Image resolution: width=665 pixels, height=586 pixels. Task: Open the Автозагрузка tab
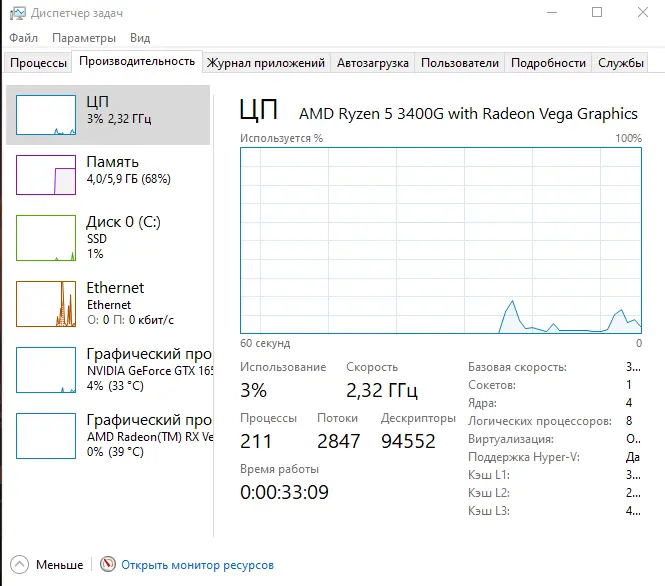[373, 63]
